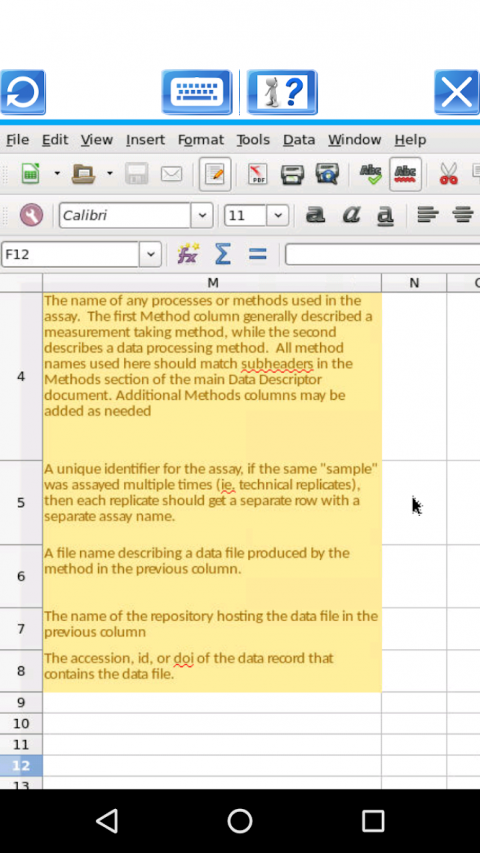Toggle AutoSpellcheck button
Screen dimensions: 480x853
(x=405, y=174)
